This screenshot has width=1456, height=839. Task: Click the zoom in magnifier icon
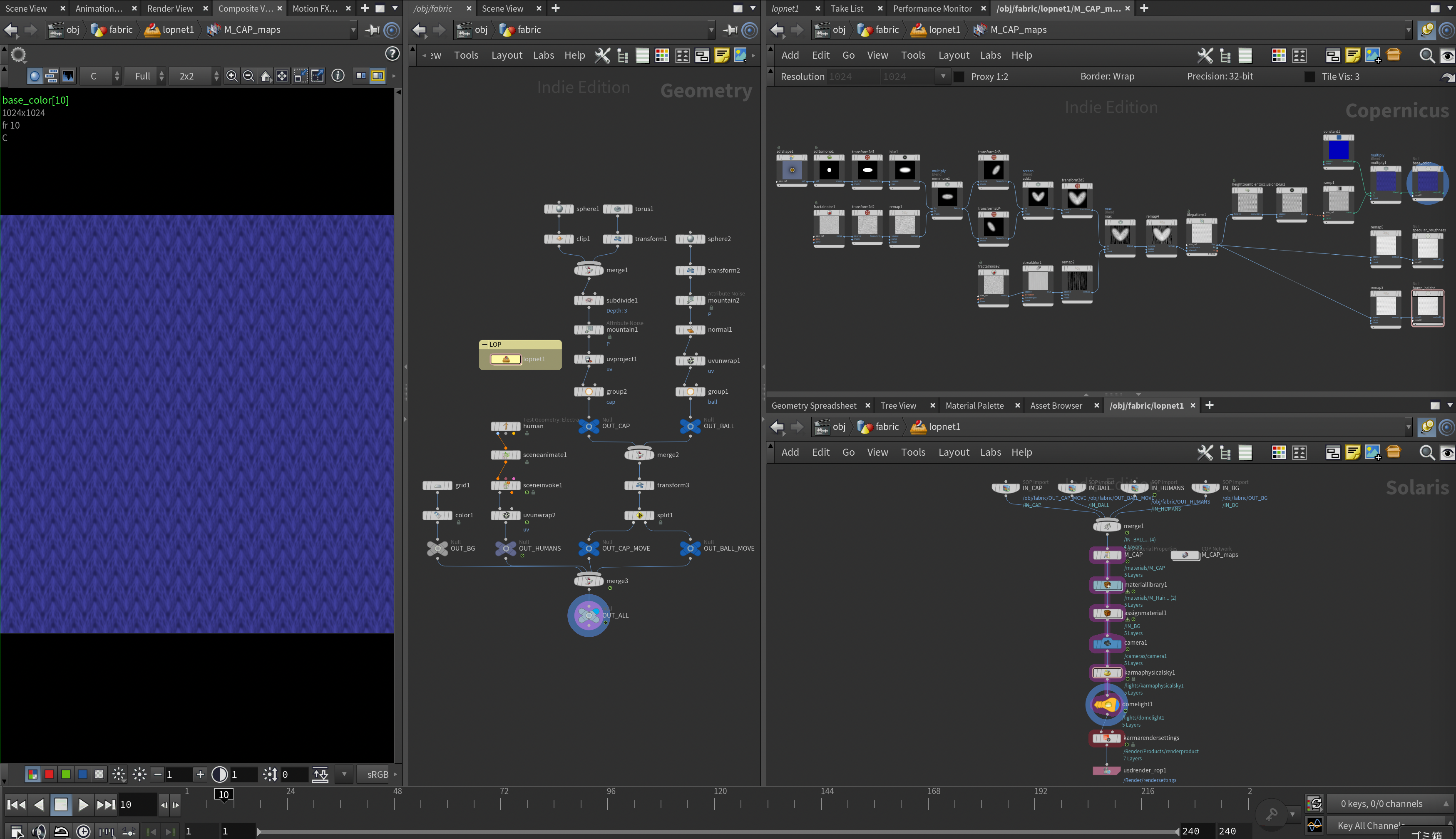pyautogui.click(x=231, y=76)
